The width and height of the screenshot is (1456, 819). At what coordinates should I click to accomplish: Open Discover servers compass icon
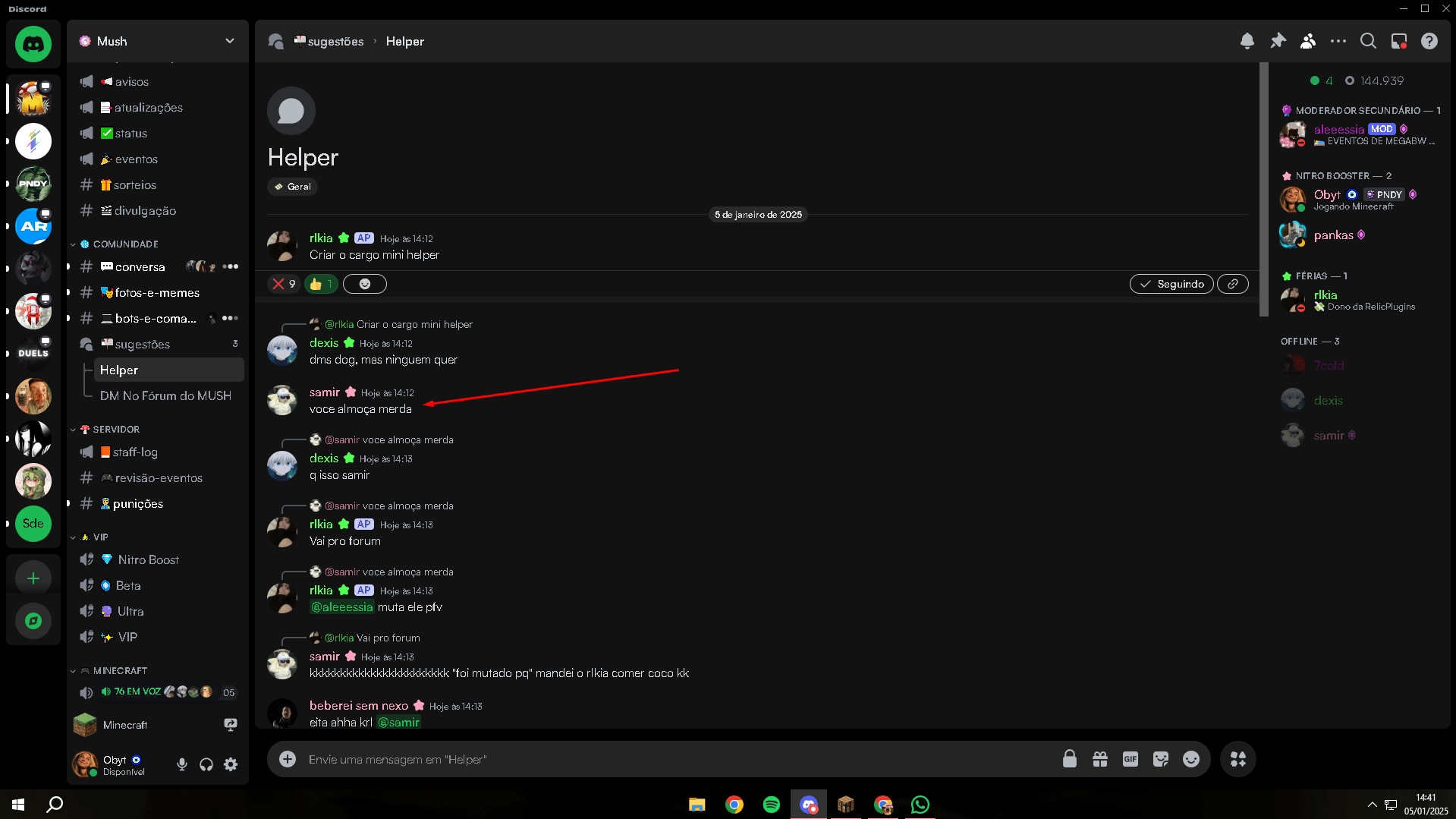(33, 621)
